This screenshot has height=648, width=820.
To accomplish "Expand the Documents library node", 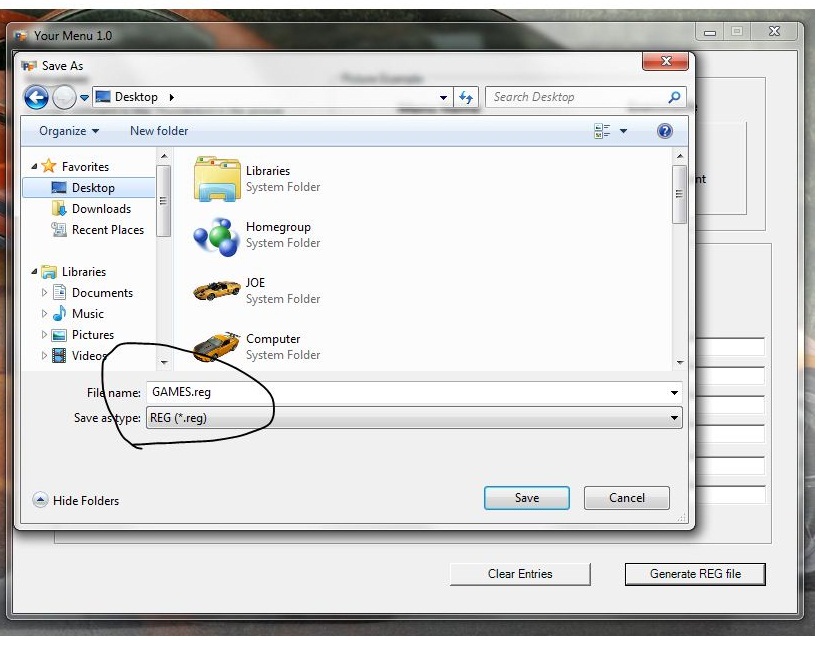I will coord(44,292).
